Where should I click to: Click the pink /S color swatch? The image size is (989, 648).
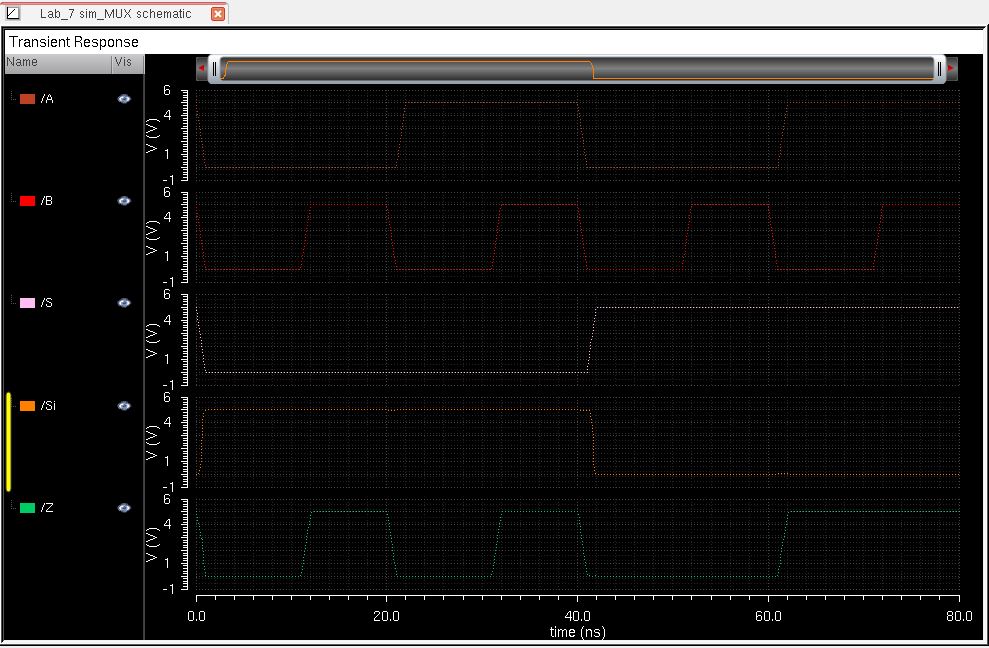[27, 303]
